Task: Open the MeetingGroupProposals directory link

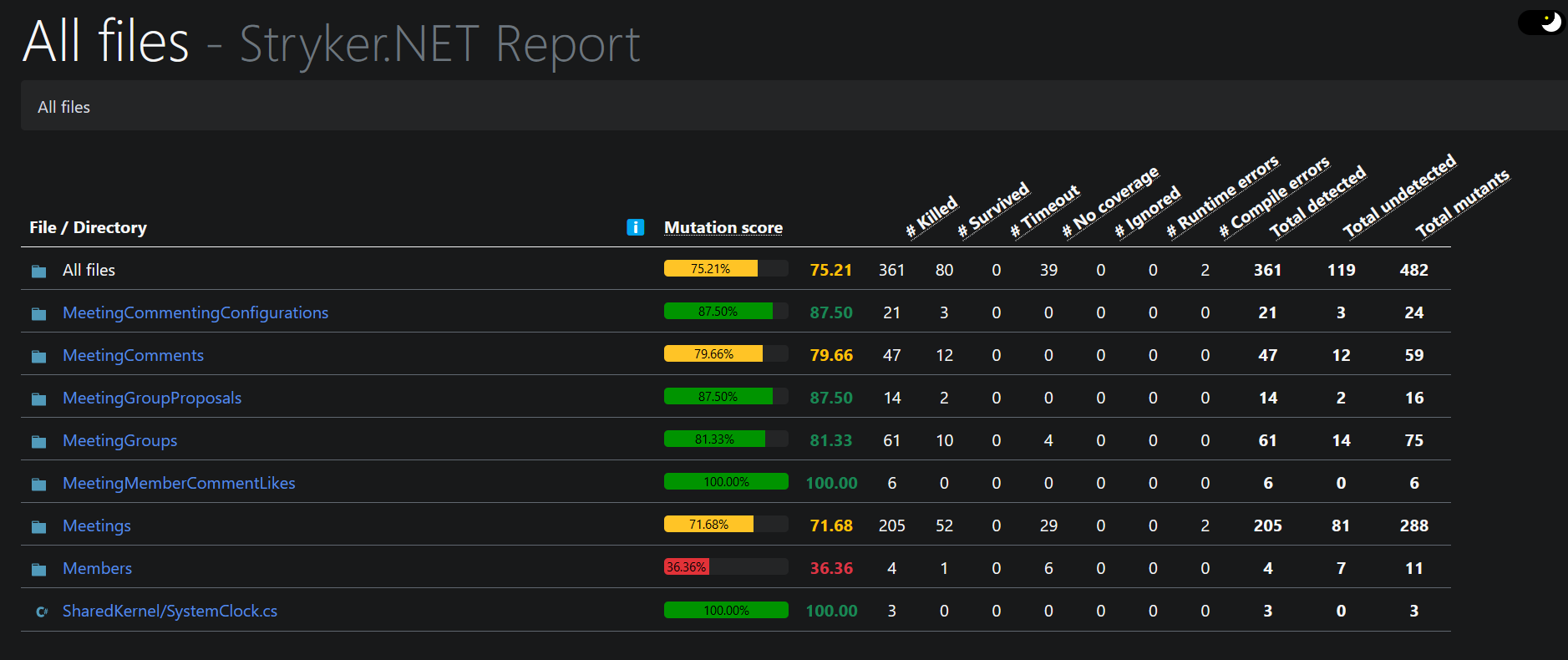Action: click(x=152, y=398)
